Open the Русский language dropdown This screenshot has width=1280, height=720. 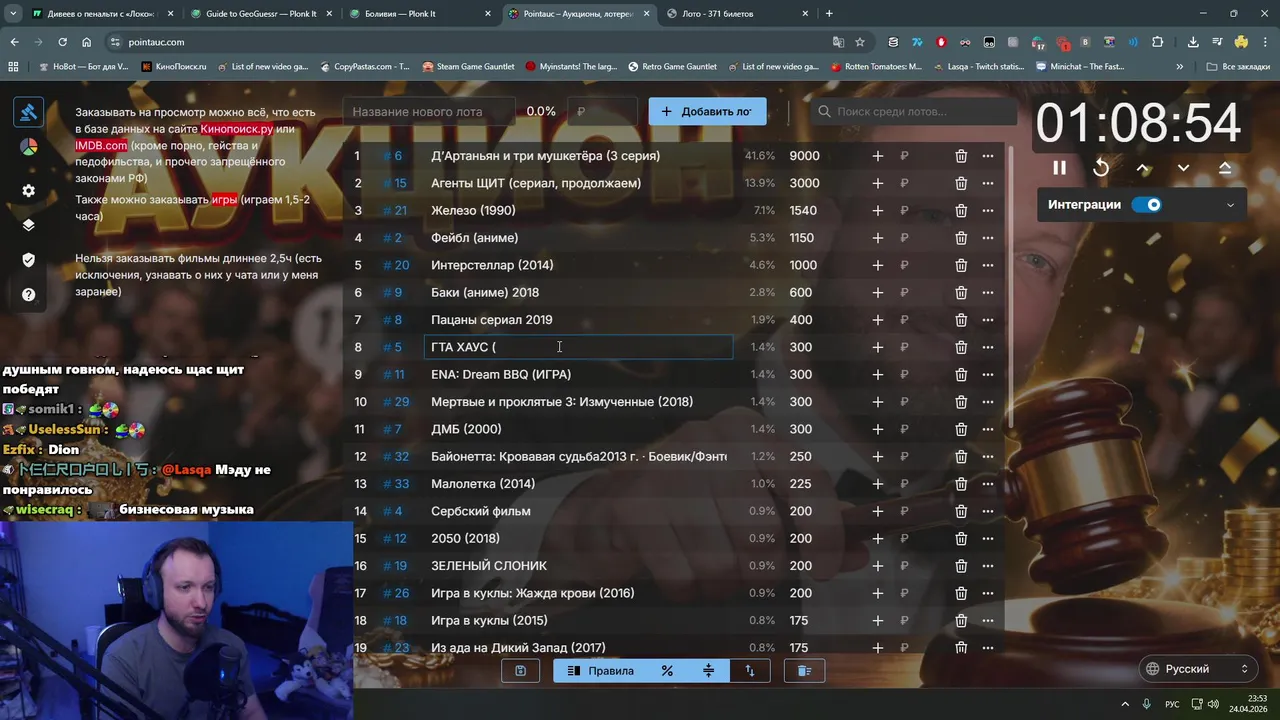pos(1198,669)
